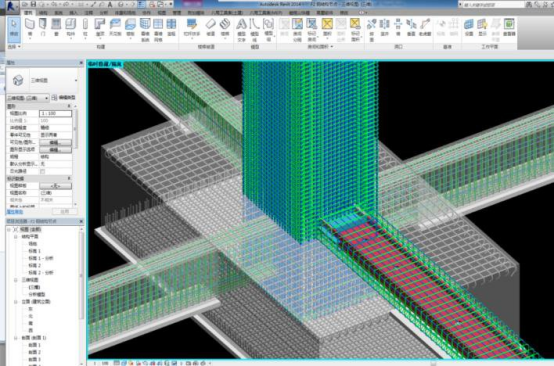The width and height of the screenshot is (554, 366).
Task: Select the Dormer opening tool
Action: pyautogui.click(x=425, y=28)
